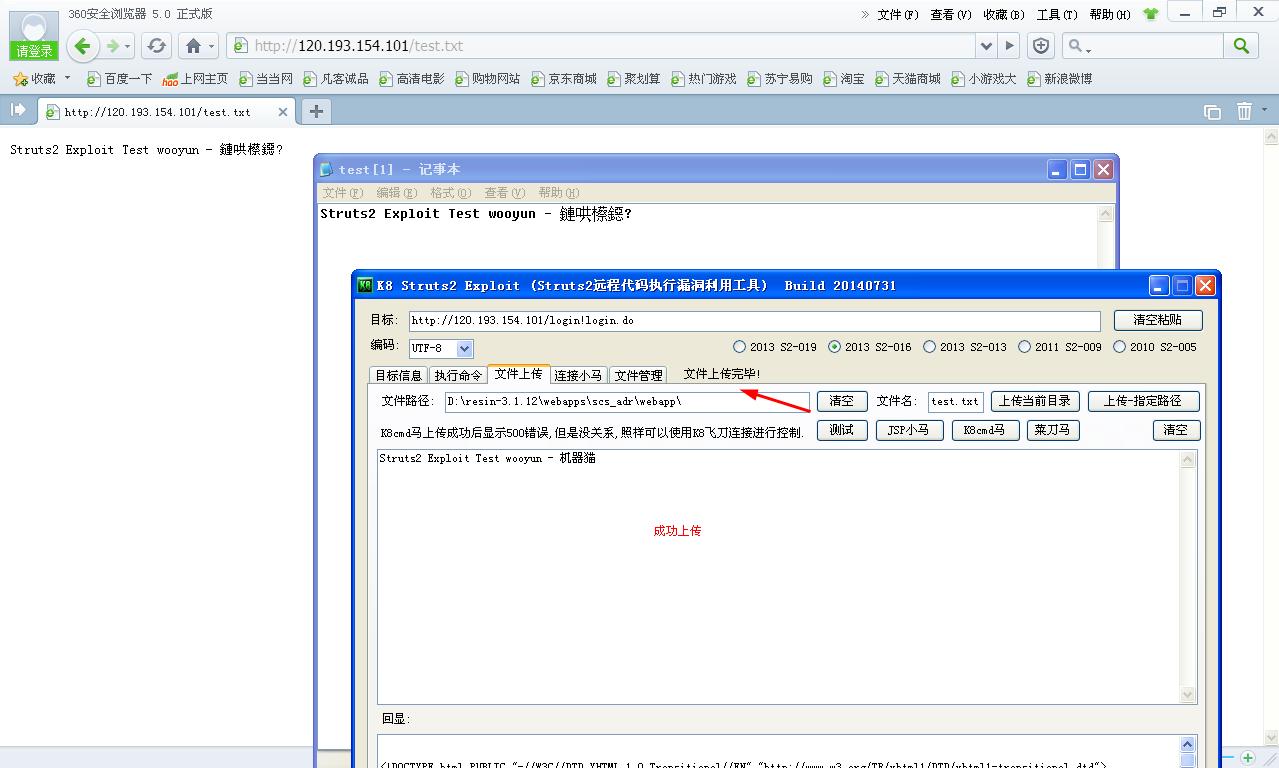Open Notepad 格式(O) menu
The height and width of the screenshot is (768, 1279).
pyautogui.click(x=450, y=192)
